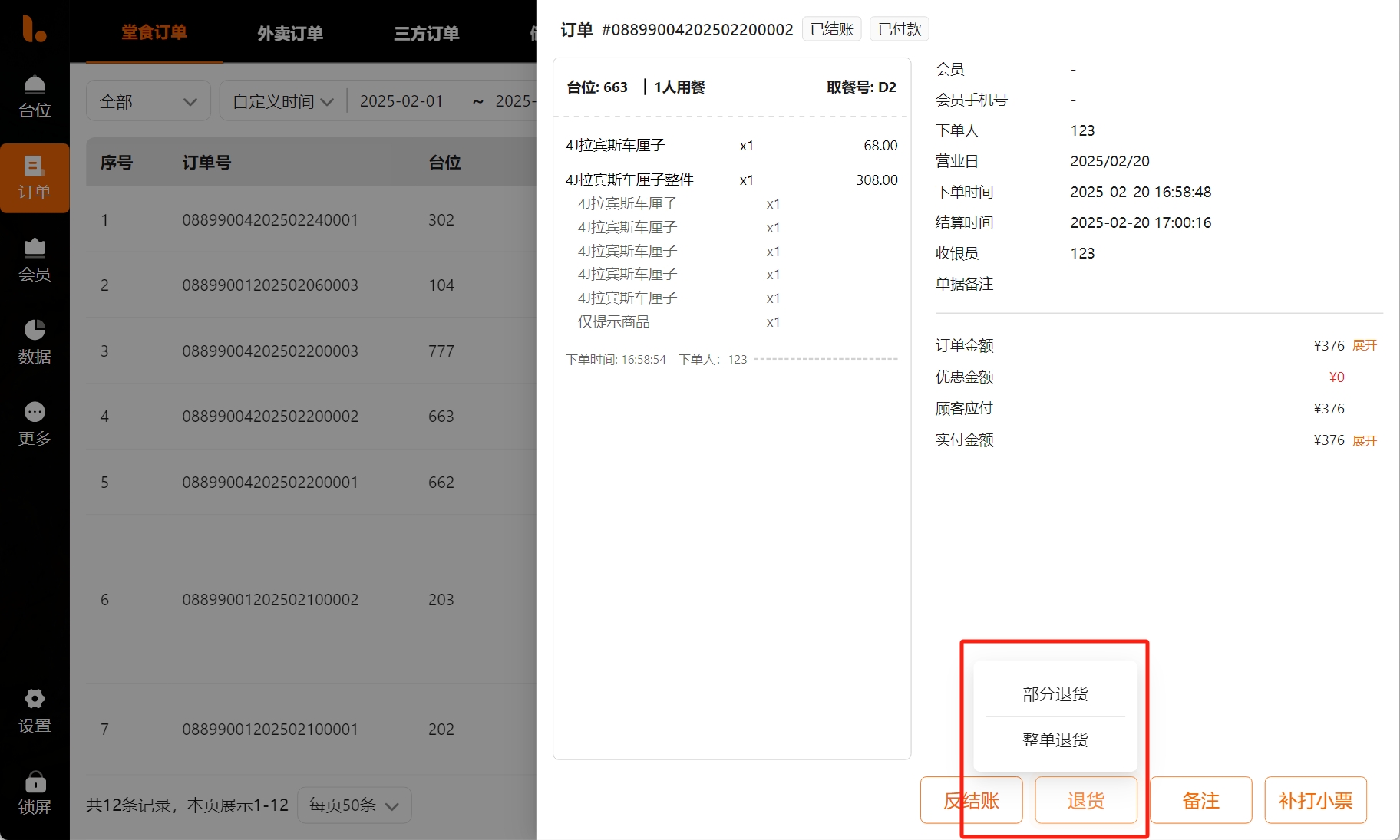Viewport: 1400px width, 840px height.
Task: Click the 顾客应付 ¥376 value
Action: 1329,409
